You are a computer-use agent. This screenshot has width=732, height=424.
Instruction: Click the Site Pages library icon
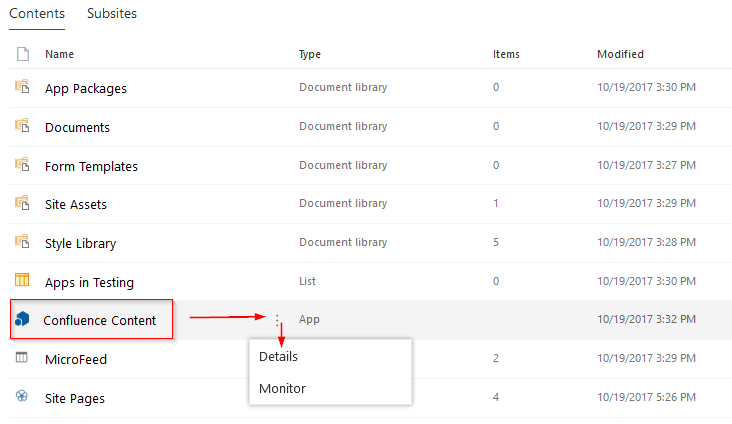tap(22, 397)
